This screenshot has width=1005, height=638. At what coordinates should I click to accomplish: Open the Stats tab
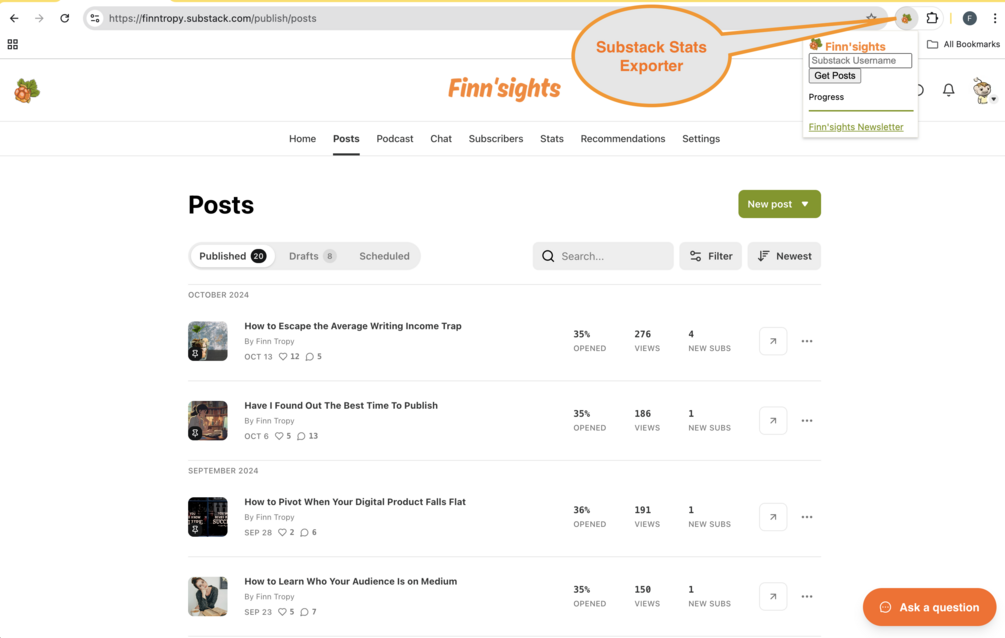(x=552, y=139)
